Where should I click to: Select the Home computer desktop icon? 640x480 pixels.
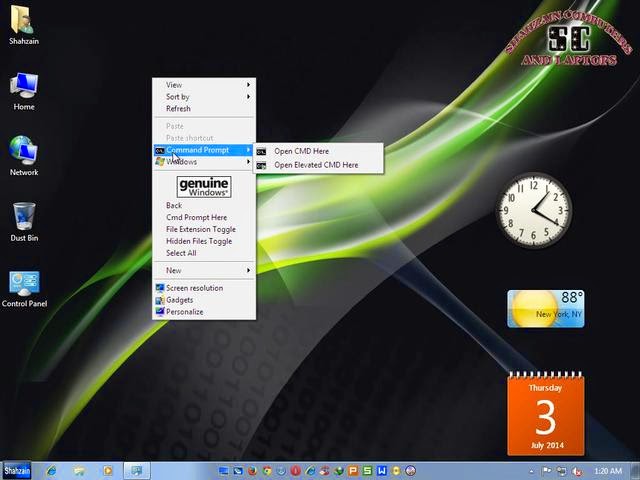pyautogui.click(x=24, y=91)
